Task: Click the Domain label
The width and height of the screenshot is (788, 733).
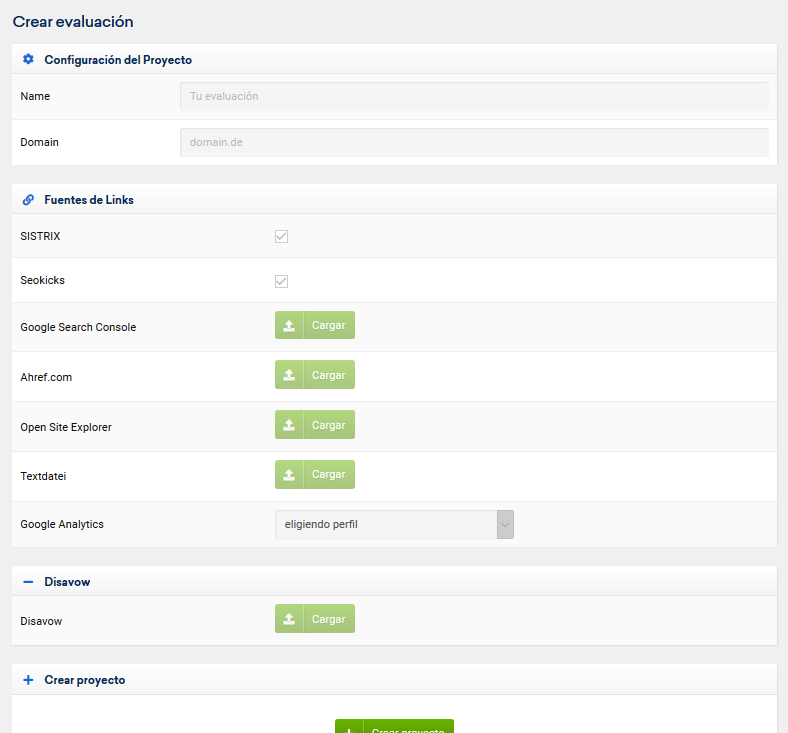Action: point(39,142)
